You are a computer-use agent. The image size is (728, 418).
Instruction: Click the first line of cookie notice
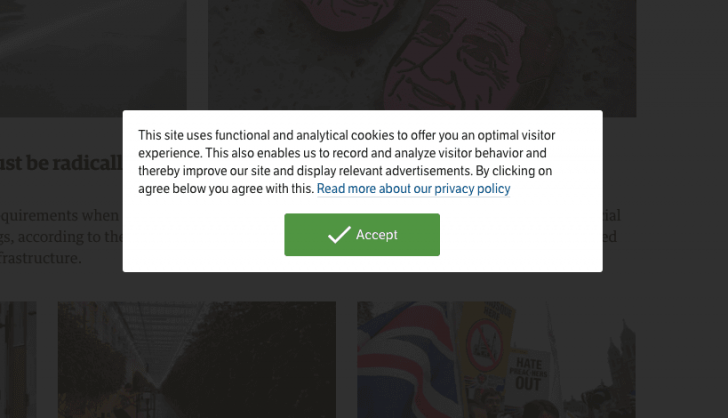(x=346, y=135)
